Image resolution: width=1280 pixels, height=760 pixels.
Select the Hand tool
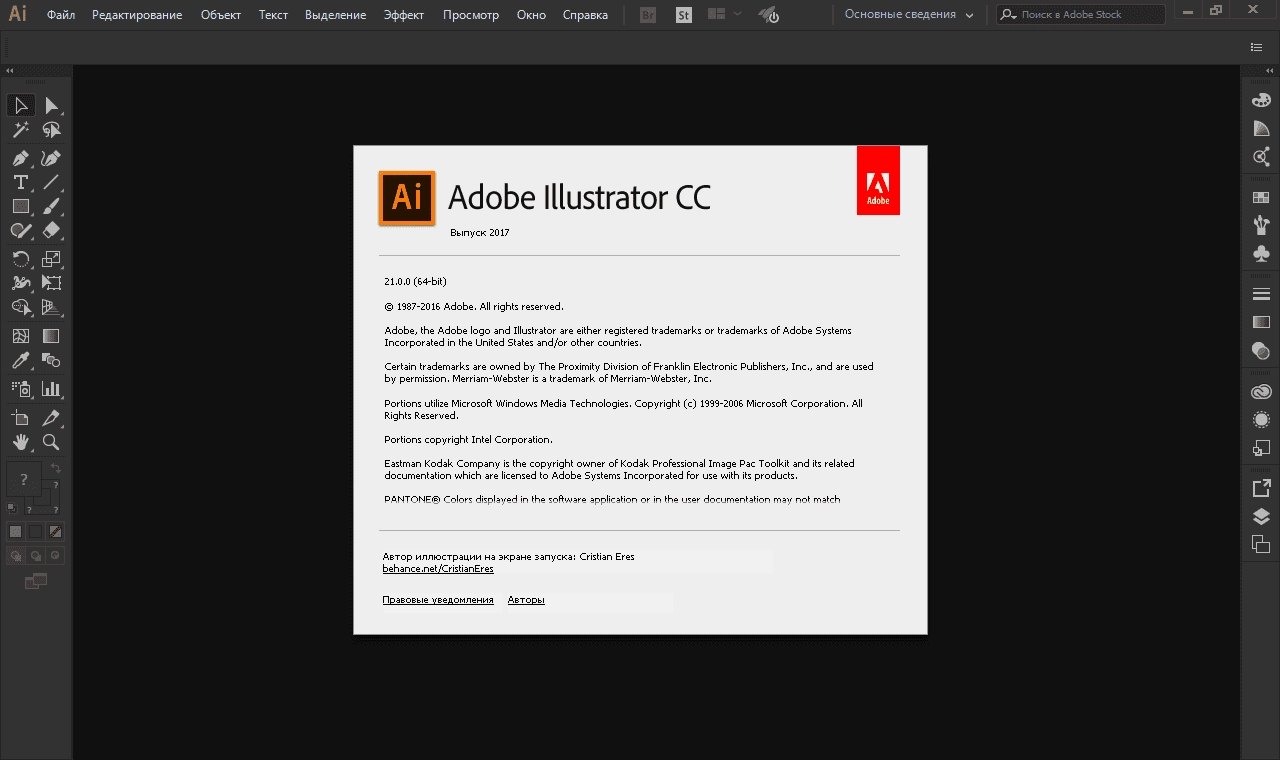[20, 442]
